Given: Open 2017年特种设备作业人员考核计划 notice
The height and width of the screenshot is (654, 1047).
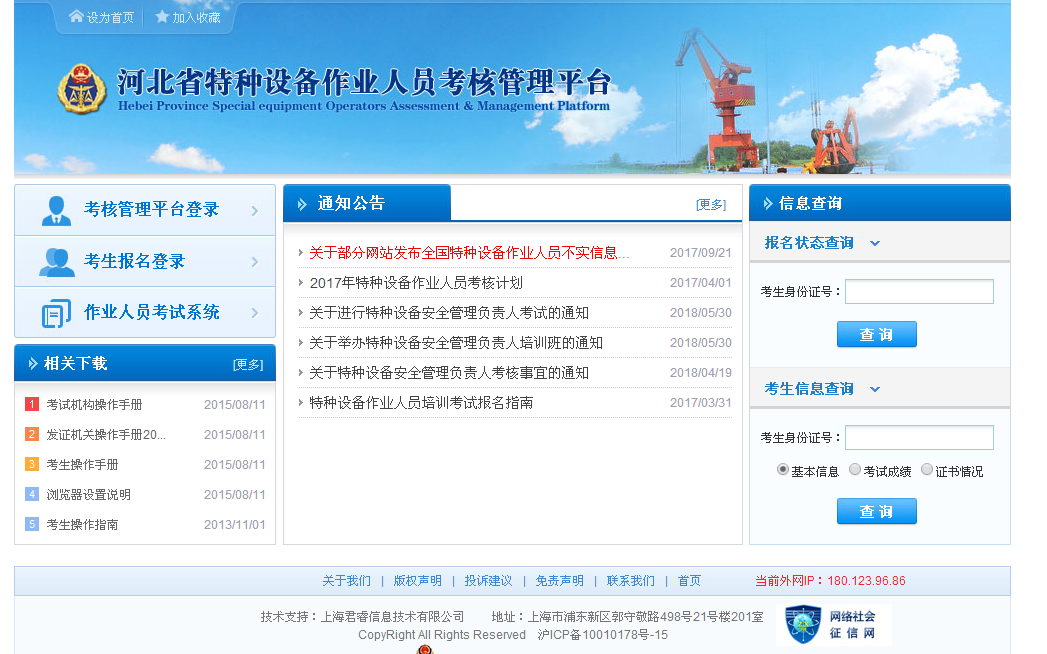Looking at the screenshot, I should 416,283.
